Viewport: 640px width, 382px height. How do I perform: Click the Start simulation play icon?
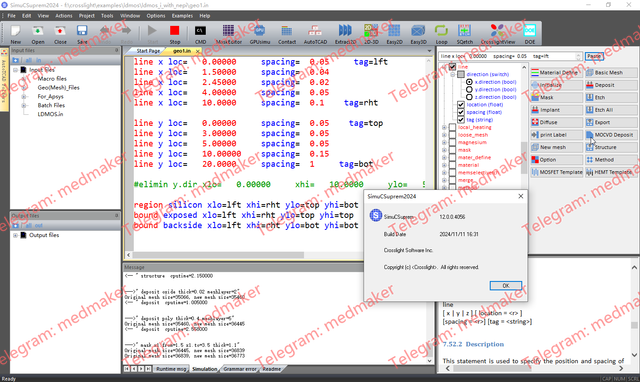(x=152, y=31)
